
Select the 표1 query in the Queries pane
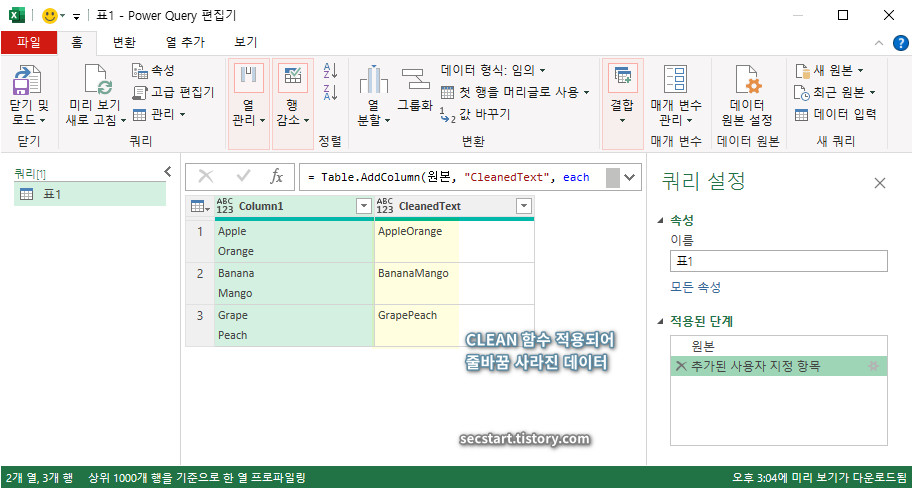pyautogui.click(x=90, y=194)
